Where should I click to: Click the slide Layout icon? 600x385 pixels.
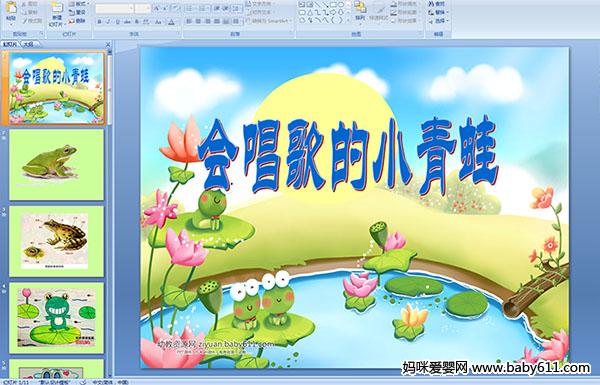78,4
